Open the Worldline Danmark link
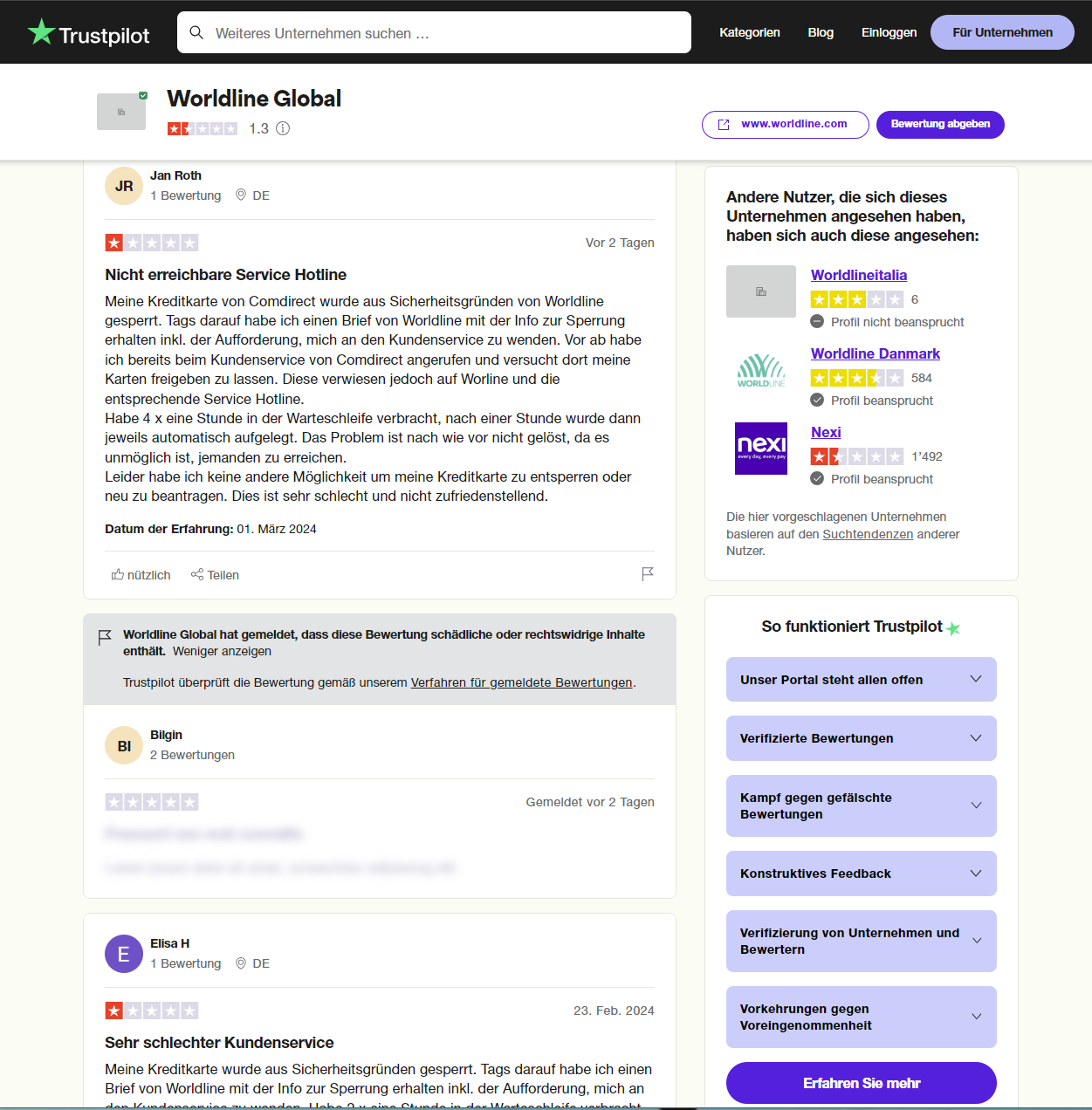This screenshot has width=1092, height=1110. (x=876, y=353)
